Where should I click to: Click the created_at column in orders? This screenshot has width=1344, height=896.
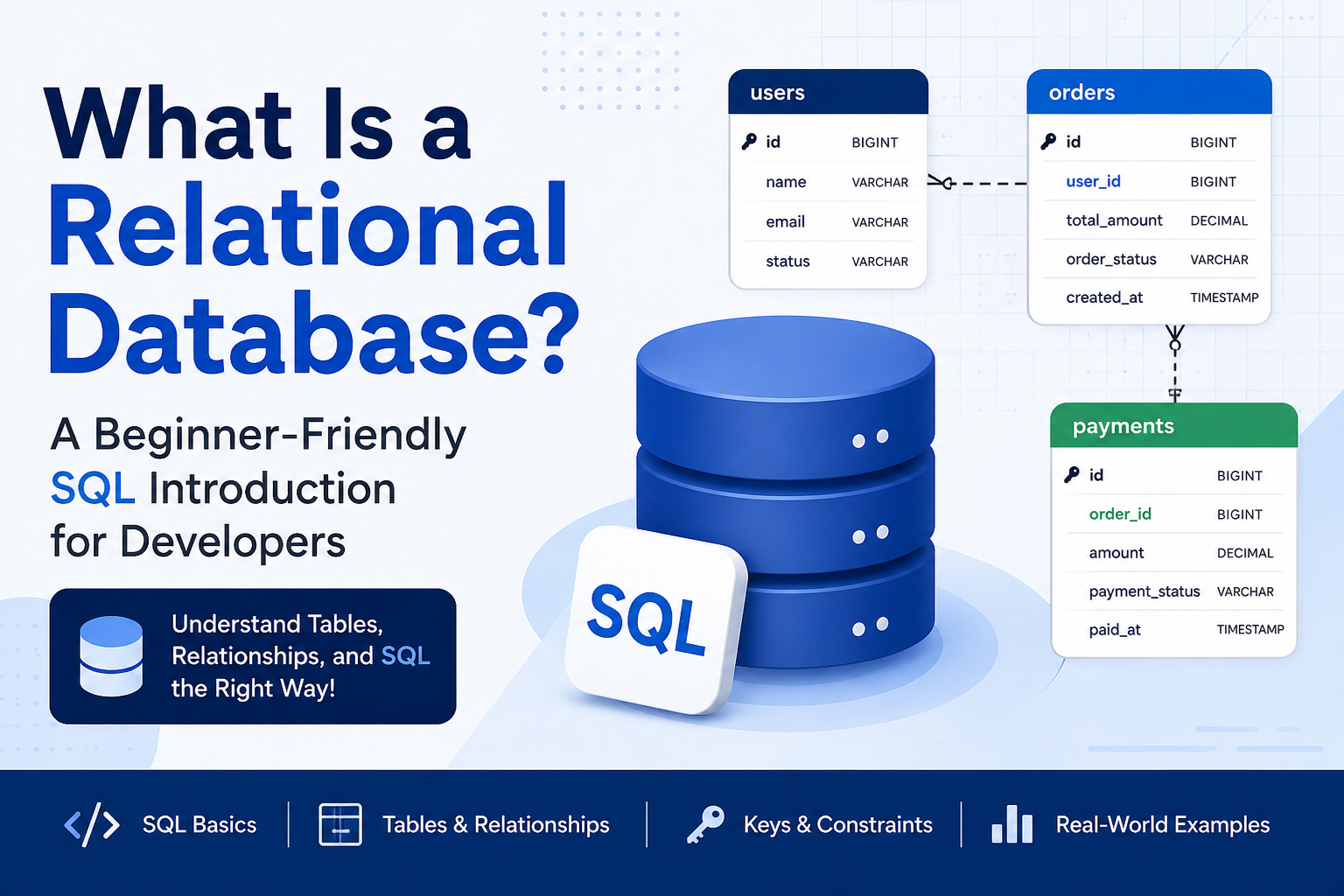[x=1104, y=297]
